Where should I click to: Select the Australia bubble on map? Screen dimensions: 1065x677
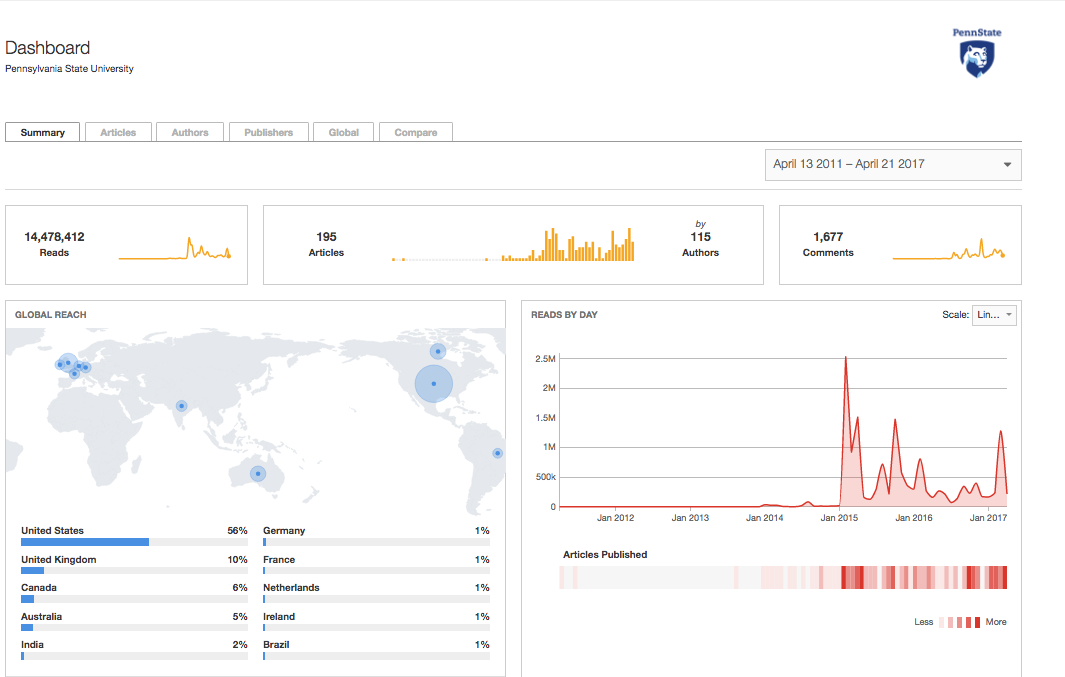[x=258, y=474]
